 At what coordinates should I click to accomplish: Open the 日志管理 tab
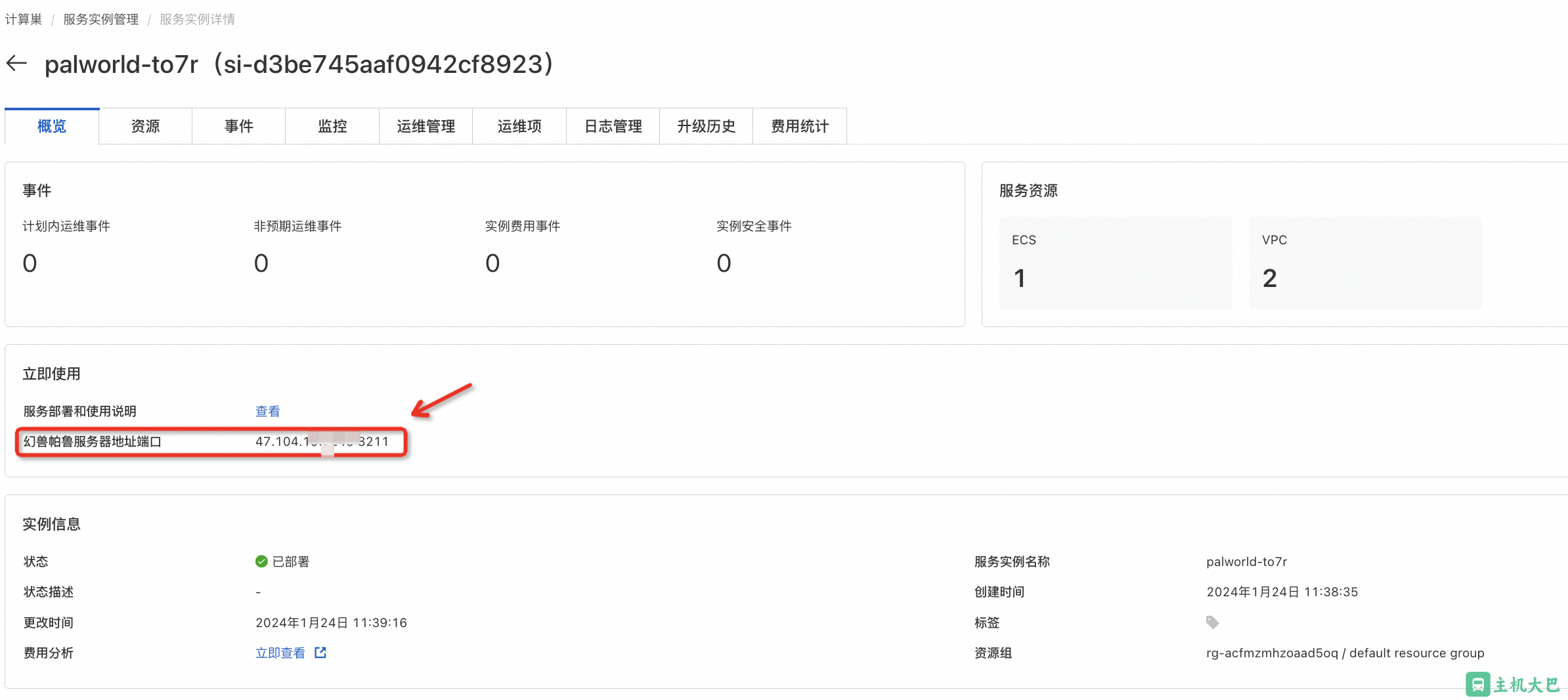[x=613, y=126]
